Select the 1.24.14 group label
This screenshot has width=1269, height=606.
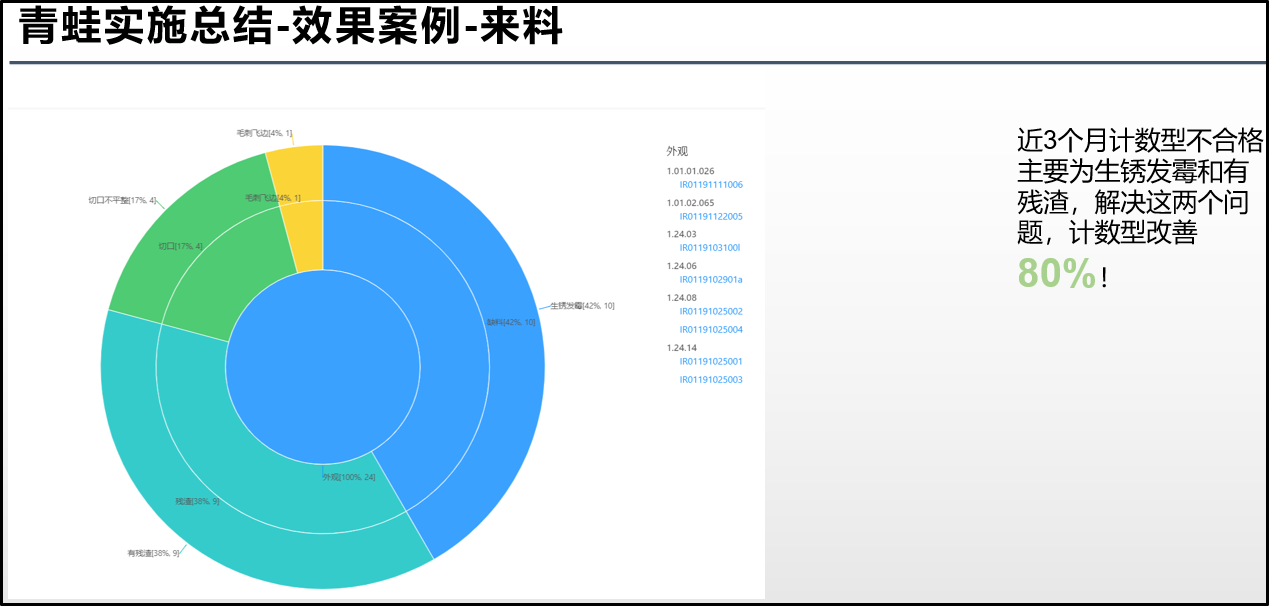(682, 348)
